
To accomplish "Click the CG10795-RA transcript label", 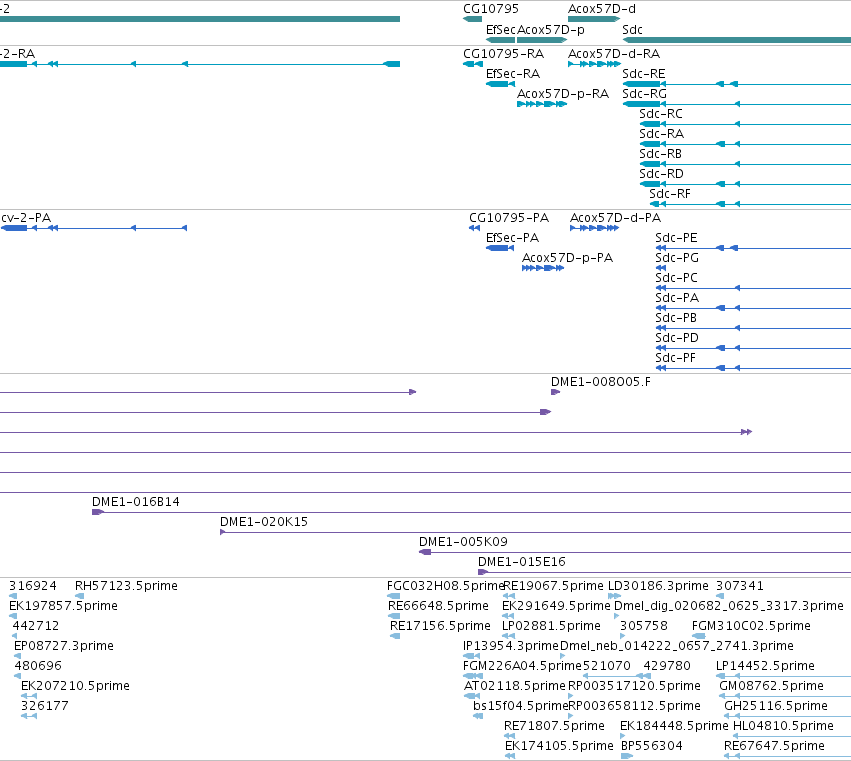I will point(503,54).
